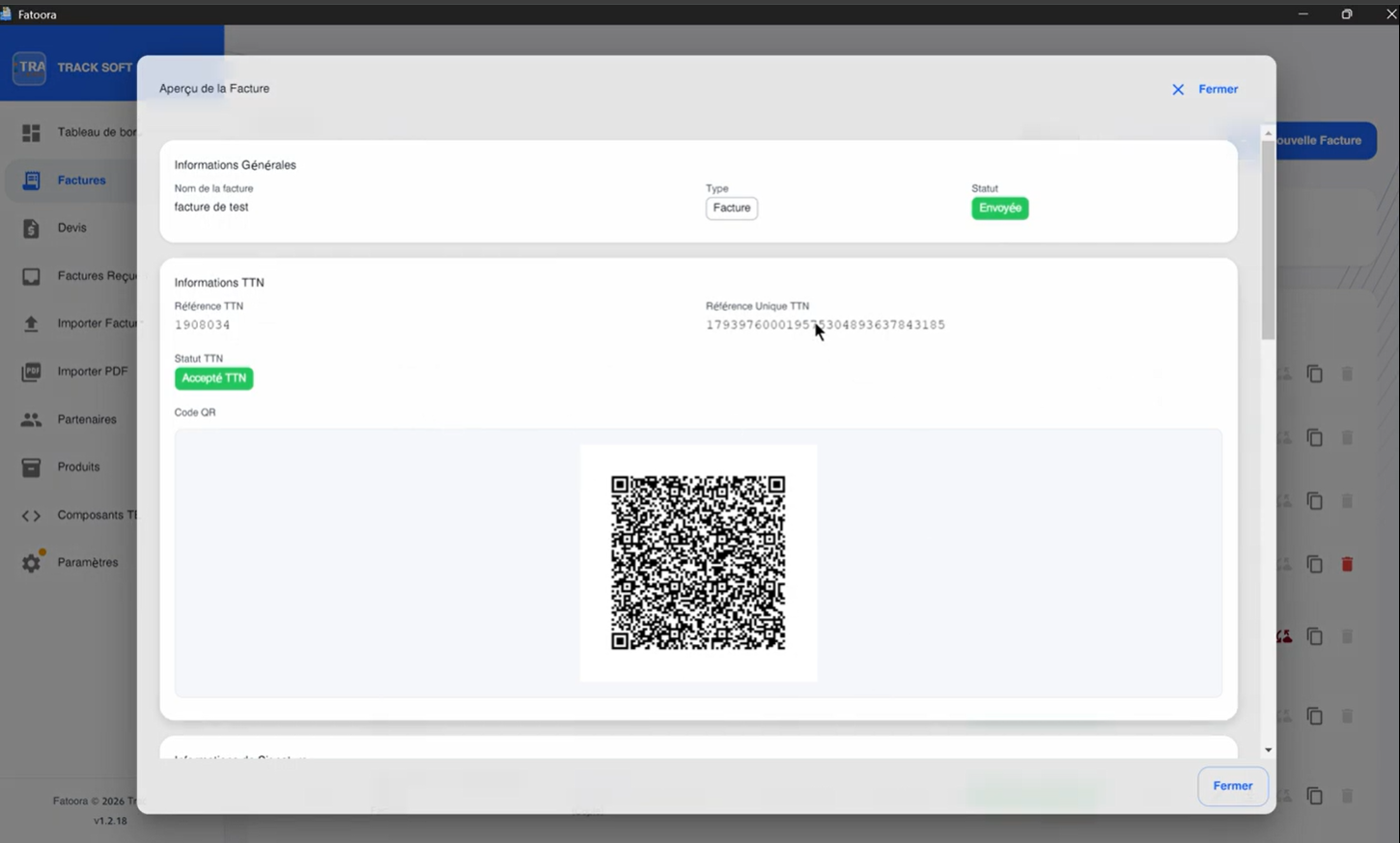The height and width of the screenshot is (843, 1400).
Task: Open the Composants sidebar entry
Action: coord(97,515)
